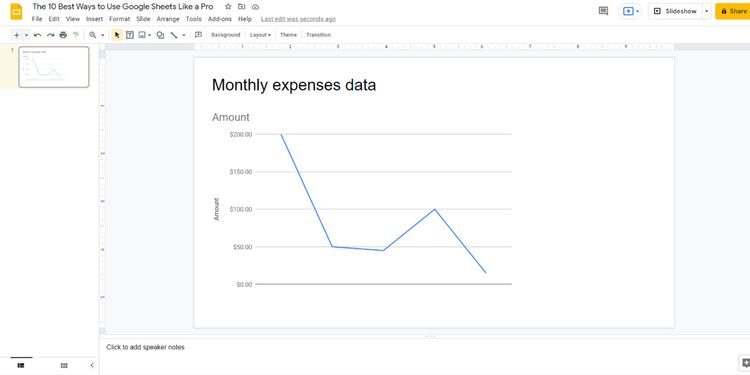Image resolution: width=750 pixels, height=375 pixels.
Task: Activate the paint format tool
Action: (x=76, y=35)
